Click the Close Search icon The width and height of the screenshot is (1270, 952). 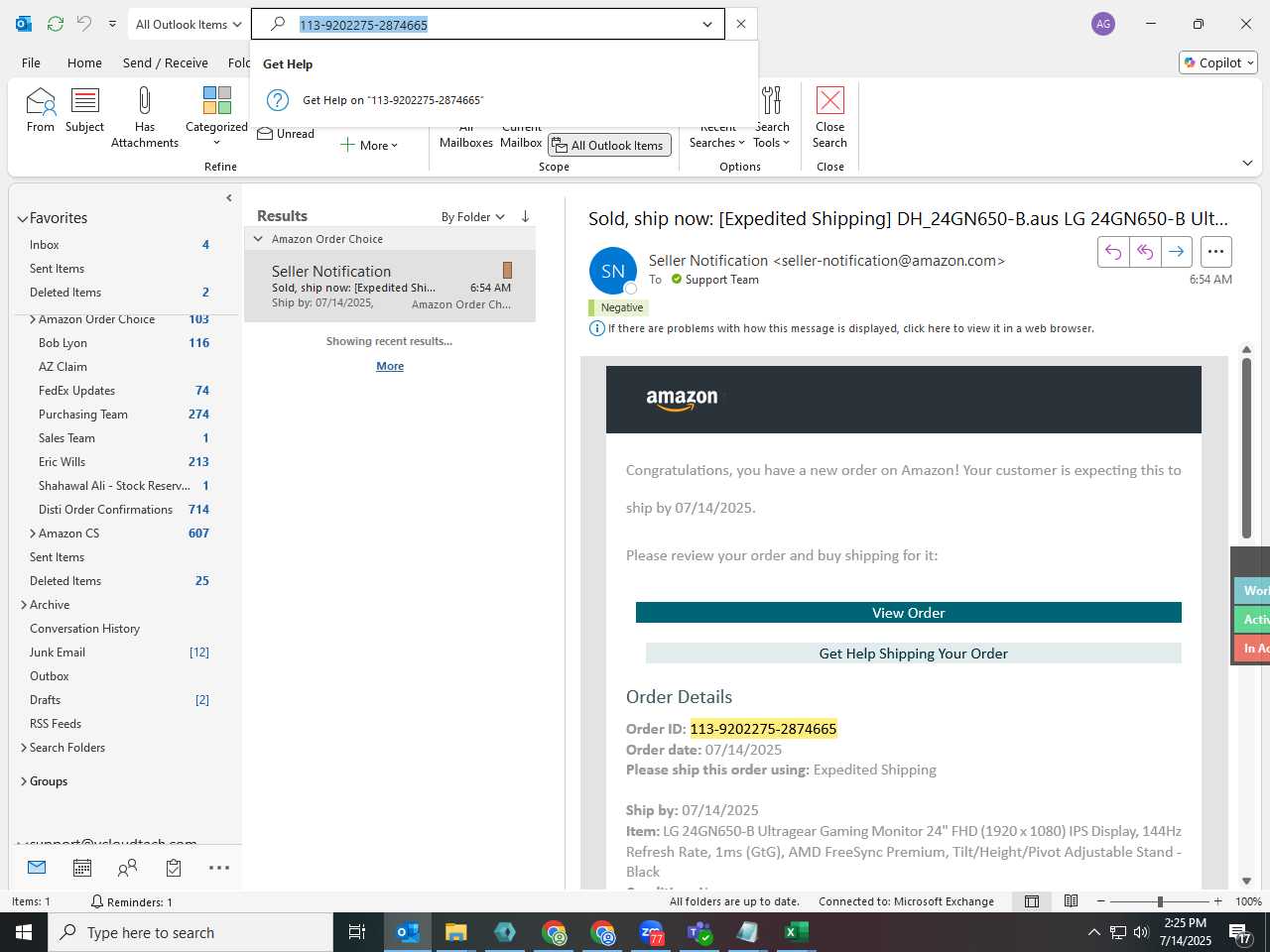pos(829,117)
